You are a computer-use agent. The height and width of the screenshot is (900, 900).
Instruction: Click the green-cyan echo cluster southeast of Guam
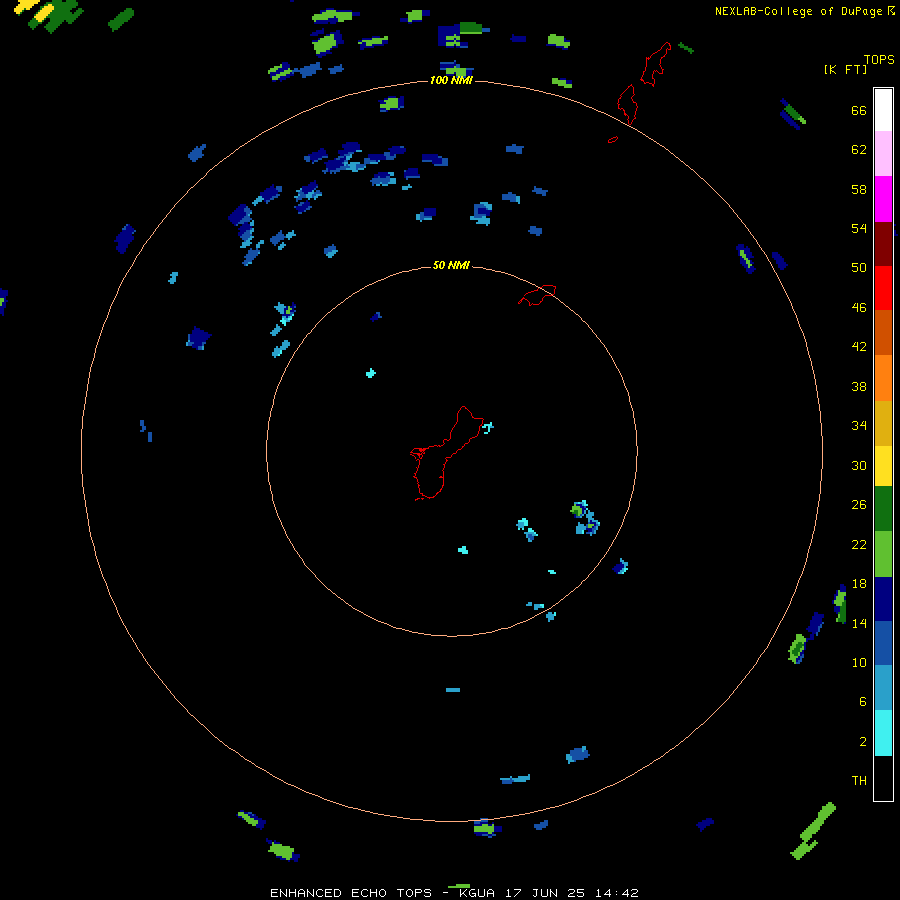[585, 518]
